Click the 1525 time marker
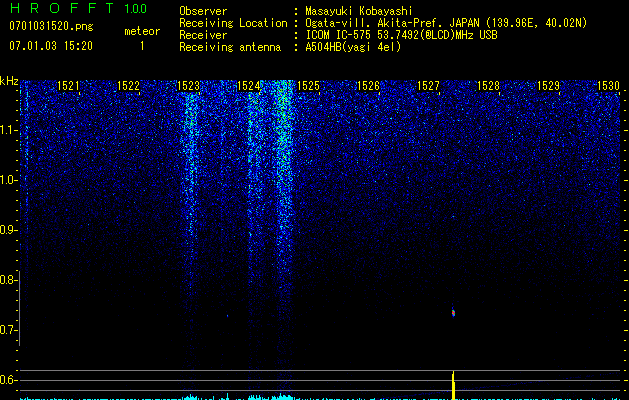The width and height of the screenshot is (629, 400). (x=308, y=86)
